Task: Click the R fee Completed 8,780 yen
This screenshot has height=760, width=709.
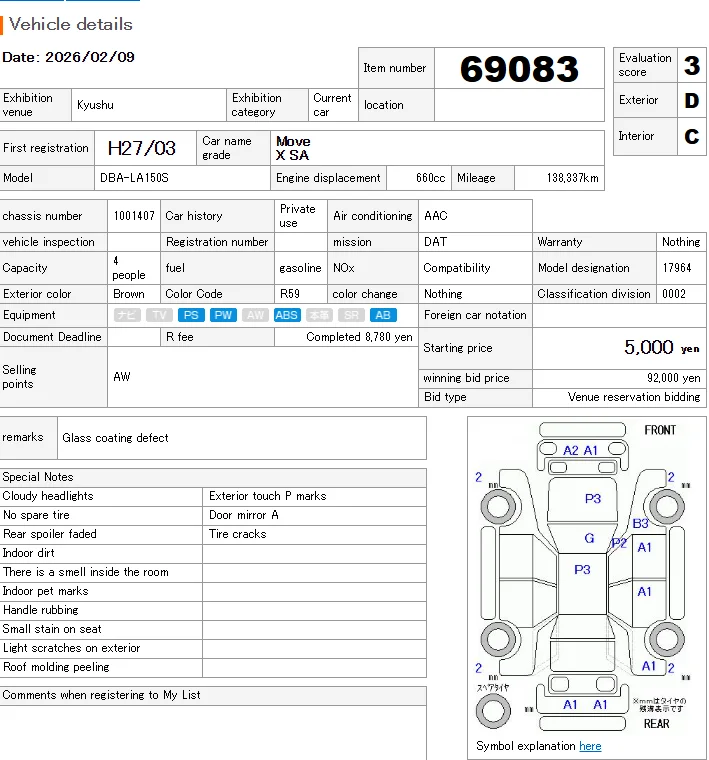Action: click(x=359, y=337)
